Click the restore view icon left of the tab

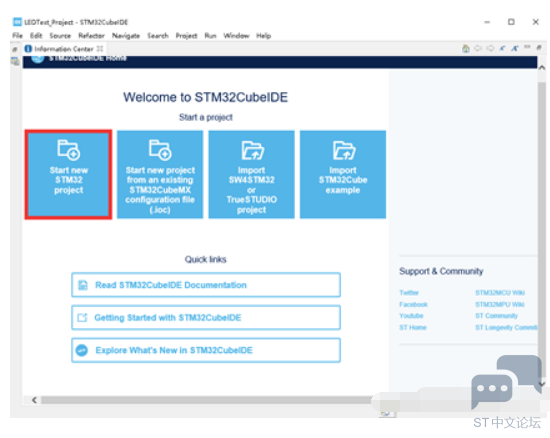click(x=14, y=49)
